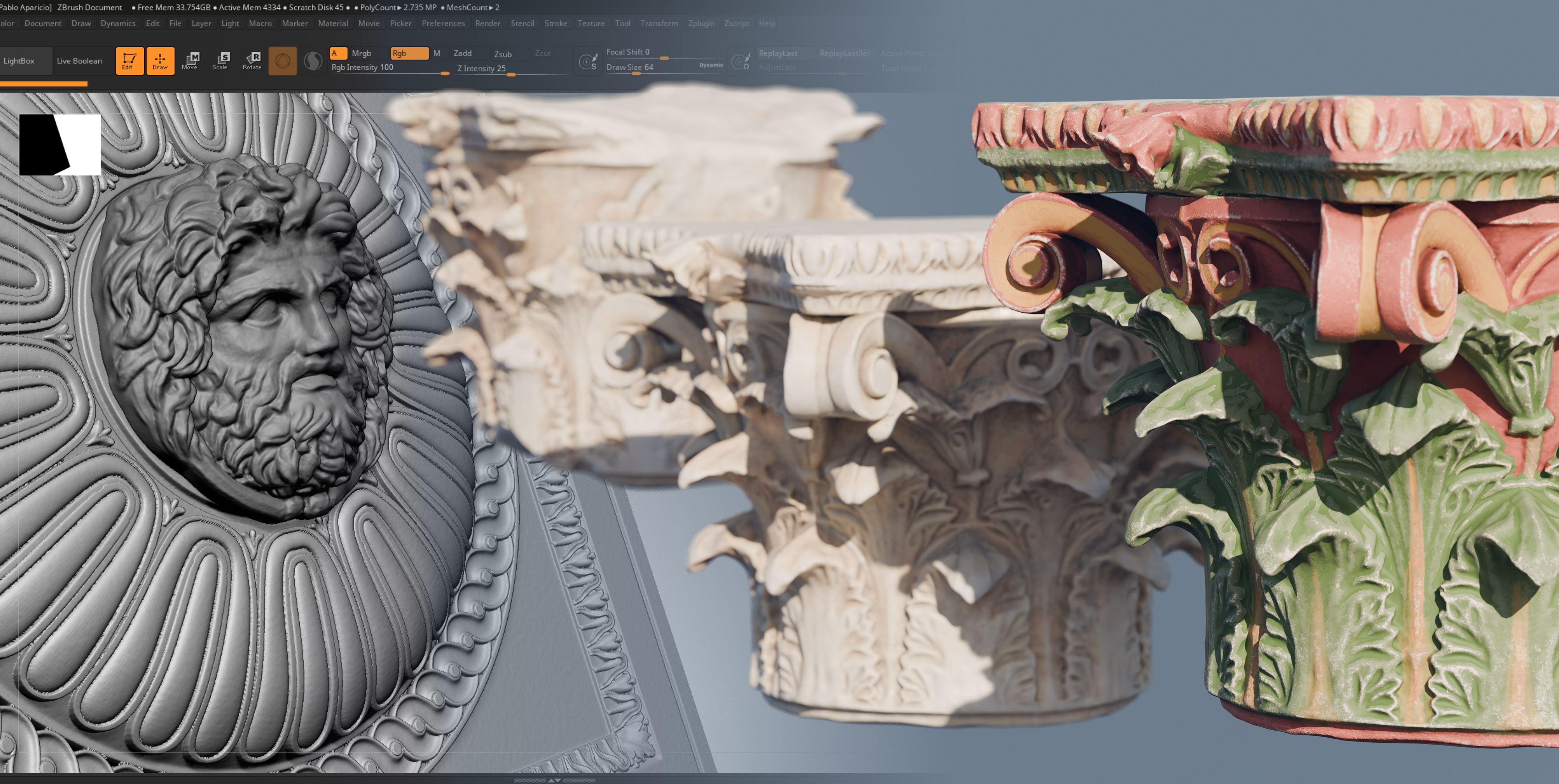
Task: Activate the Draw mode icon
Action: tap(160, 61)
